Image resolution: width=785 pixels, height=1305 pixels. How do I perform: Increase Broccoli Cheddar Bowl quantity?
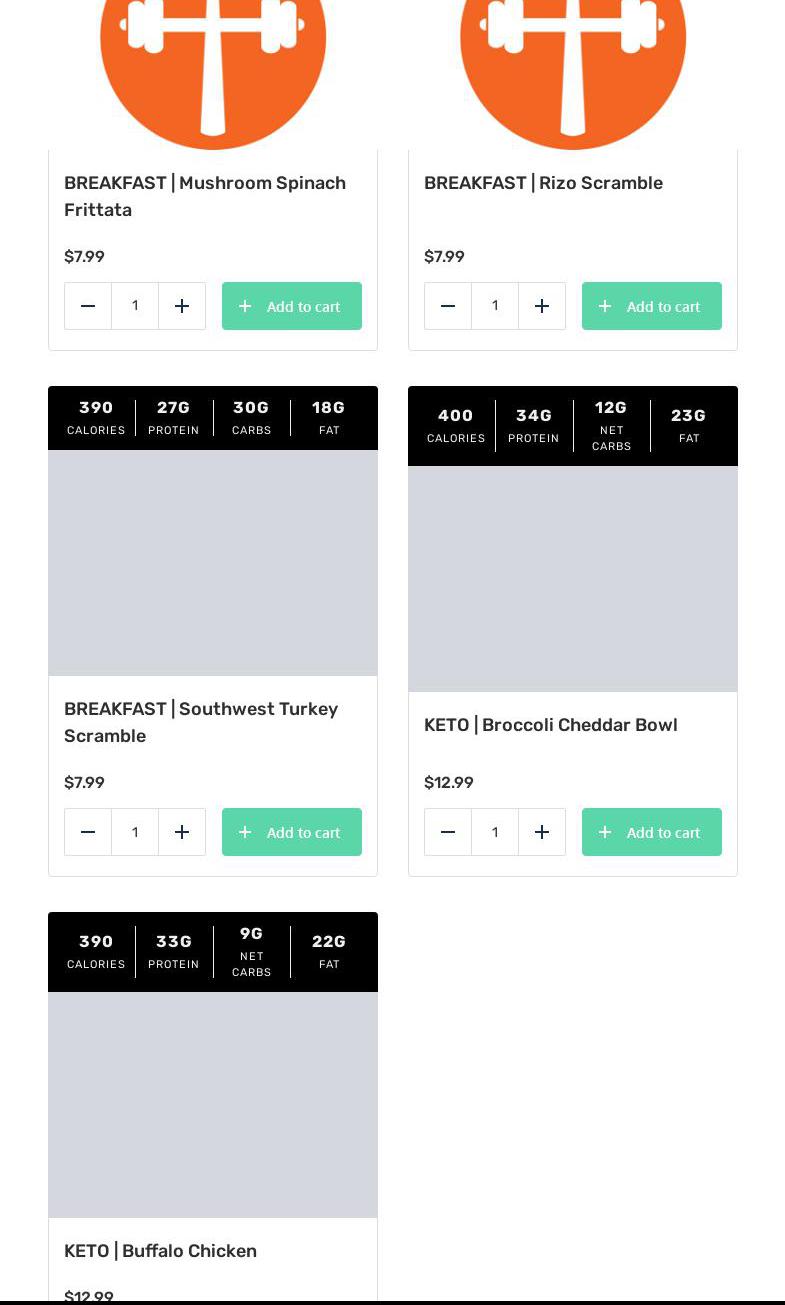point(542,832)
